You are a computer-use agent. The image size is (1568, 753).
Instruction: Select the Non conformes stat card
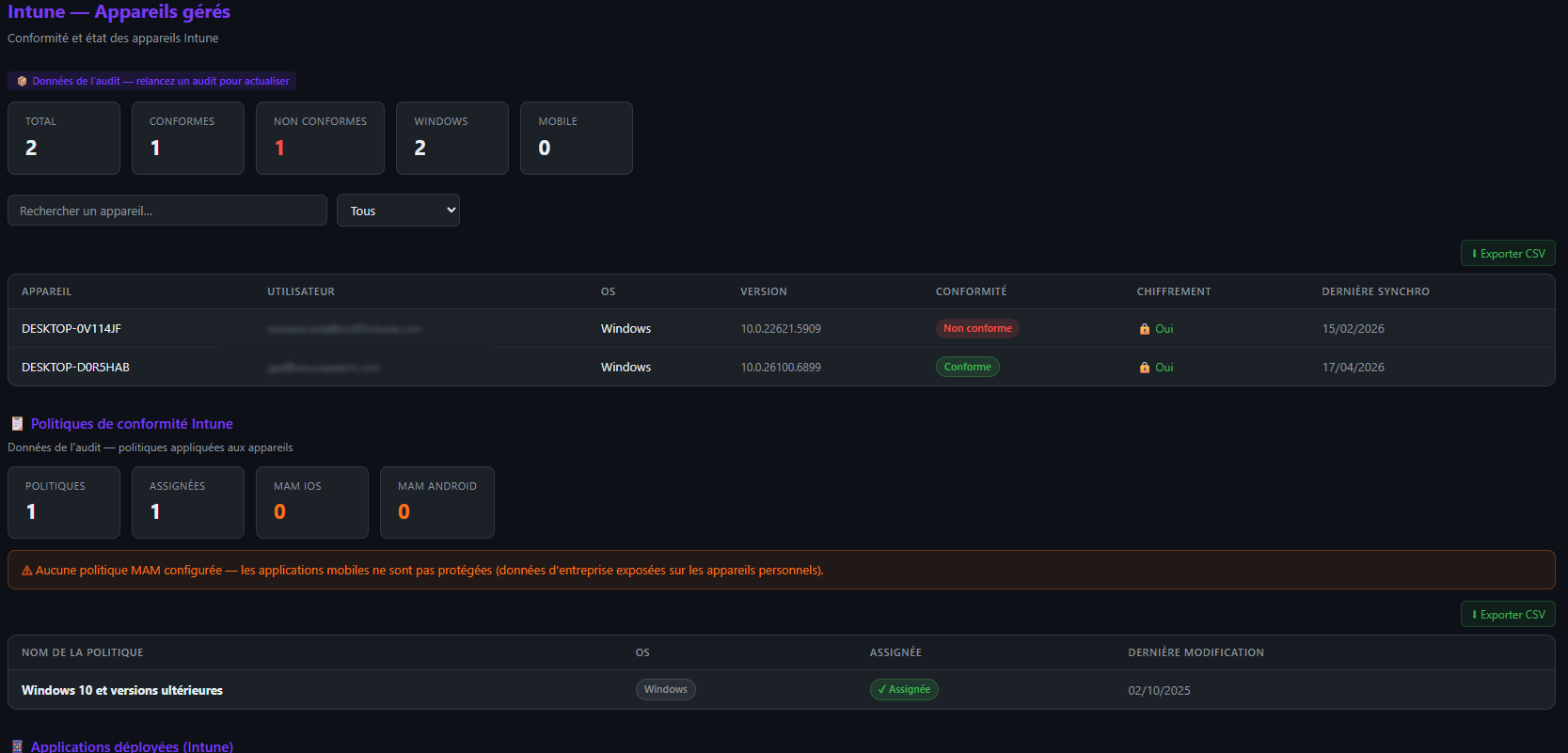[320, 138]
